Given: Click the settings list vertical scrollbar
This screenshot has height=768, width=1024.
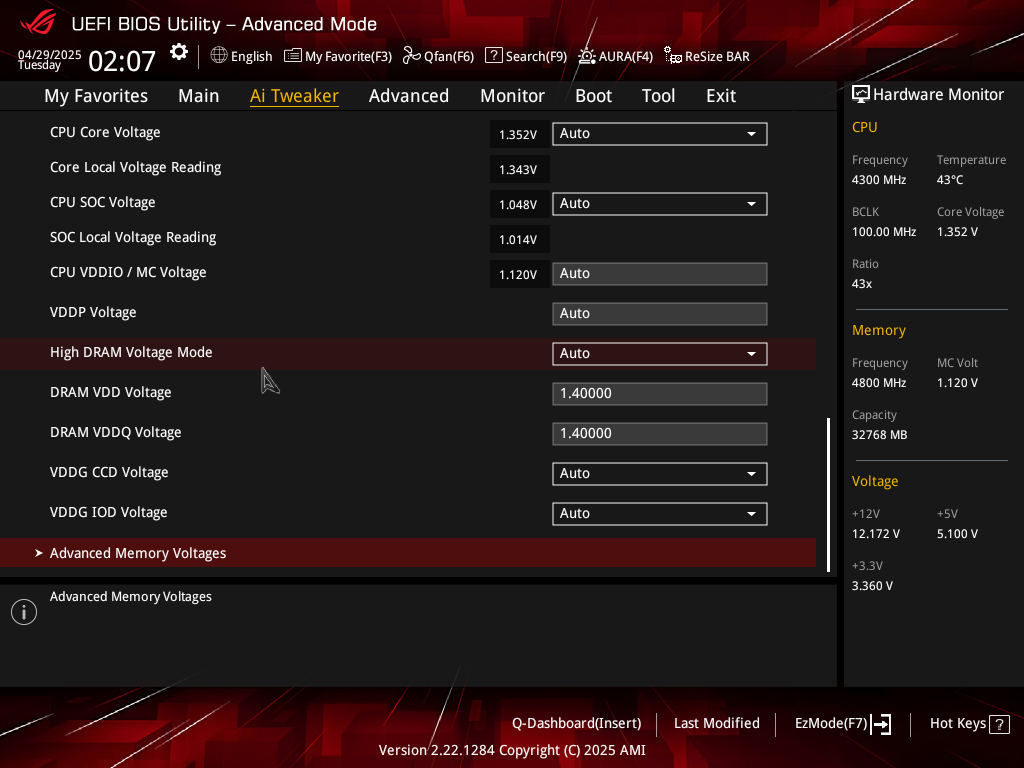Looking at the screenshot, I should click(x=828, y=495).
